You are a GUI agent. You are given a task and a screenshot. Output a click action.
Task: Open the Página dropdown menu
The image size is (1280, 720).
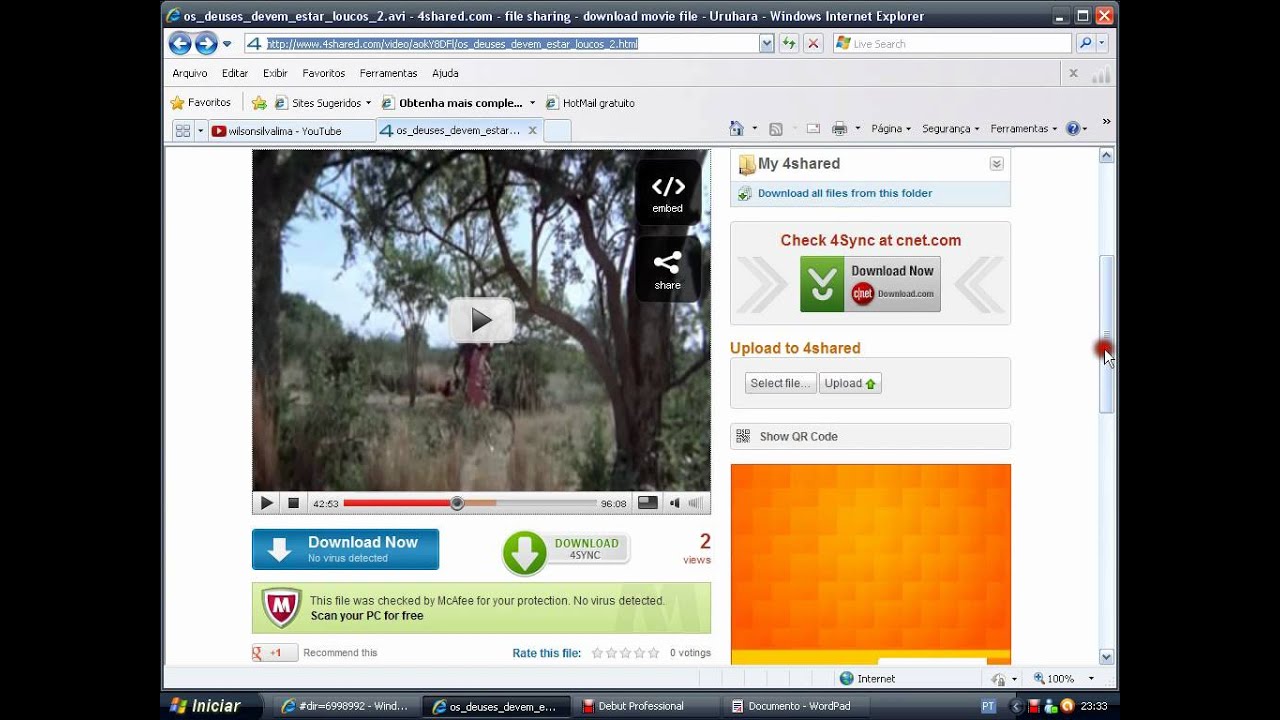(x=891, y=129)
